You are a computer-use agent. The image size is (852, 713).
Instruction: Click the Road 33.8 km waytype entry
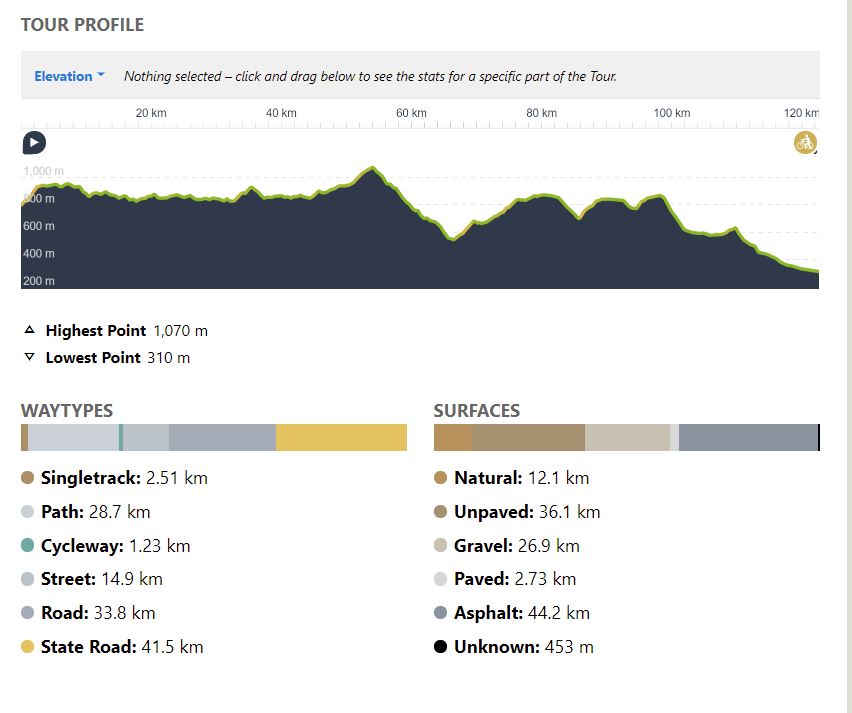pyautogui.click(x=98, y=613)
